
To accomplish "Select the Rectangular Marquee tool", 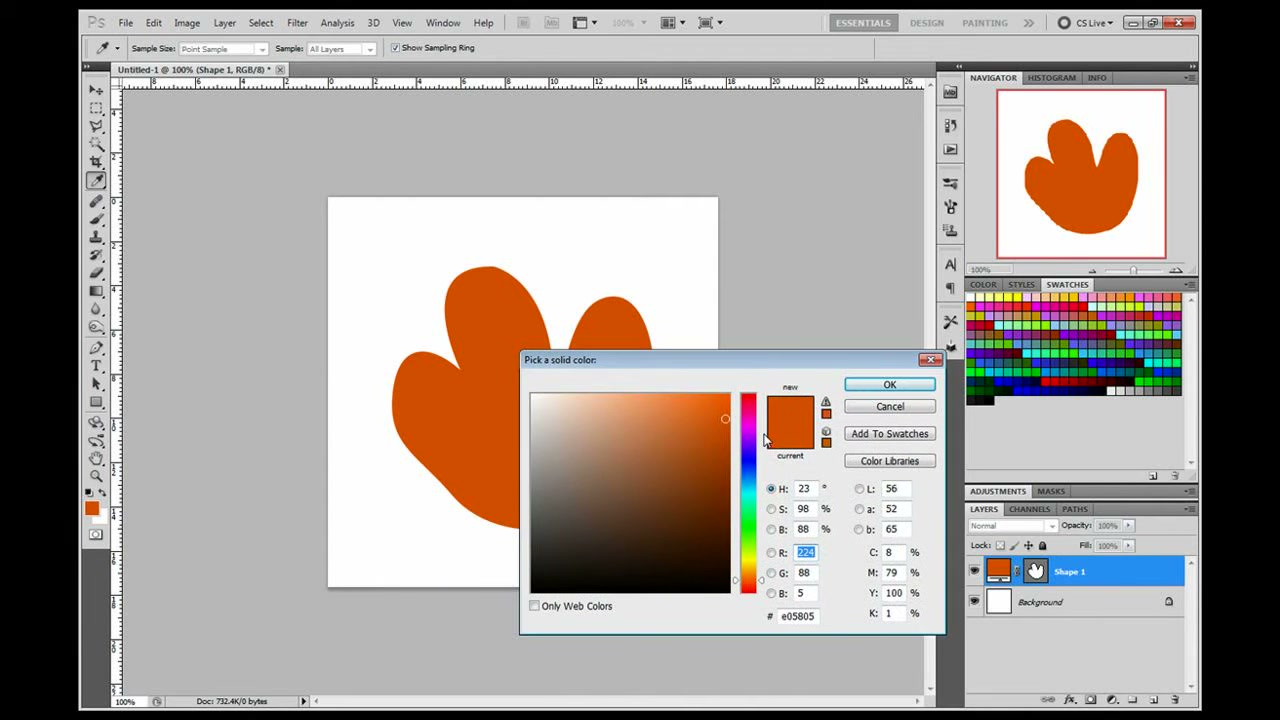I will pos(96,108).
